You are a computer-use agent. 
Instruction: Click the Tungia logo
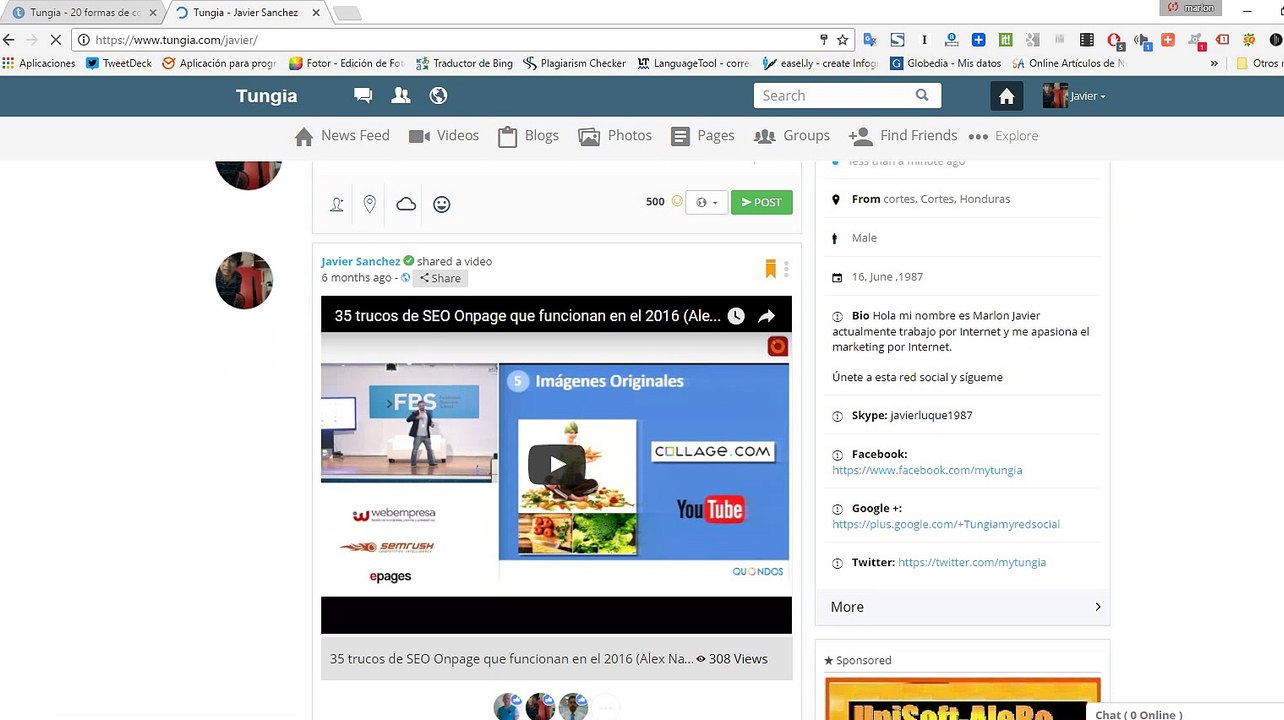coord(266,96)
